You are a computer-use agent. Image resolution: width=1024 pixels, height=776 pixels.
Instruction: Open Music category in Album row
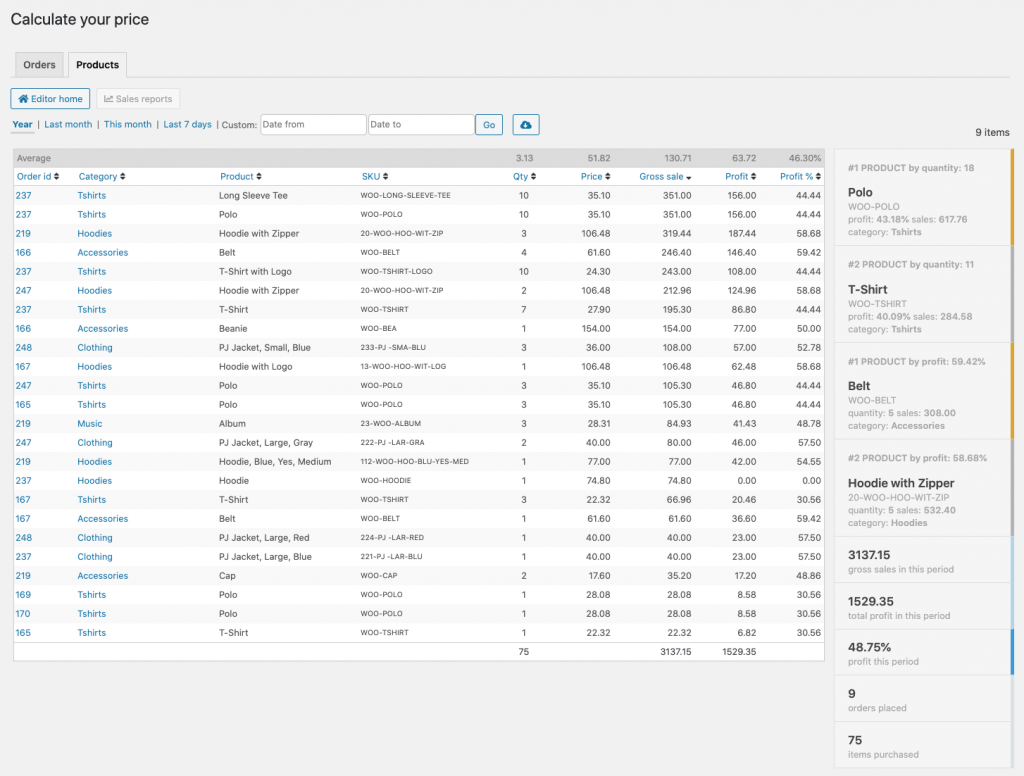89,423
